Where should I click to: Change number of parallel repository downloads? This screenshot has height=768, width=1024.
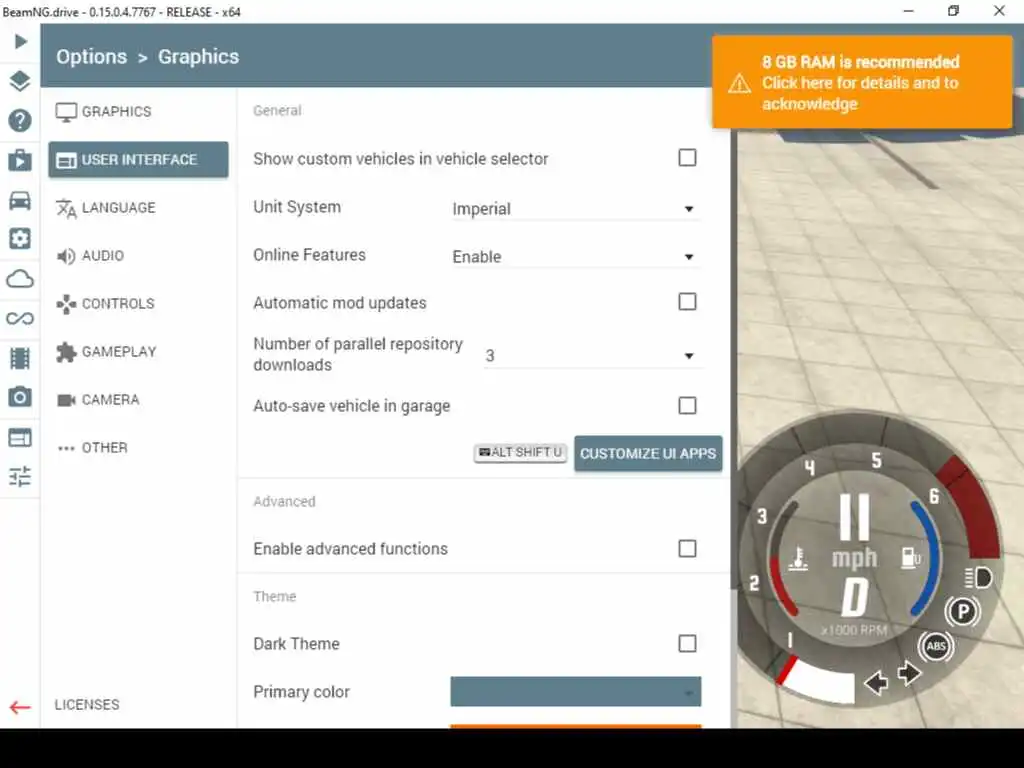(x=593, y=356)
